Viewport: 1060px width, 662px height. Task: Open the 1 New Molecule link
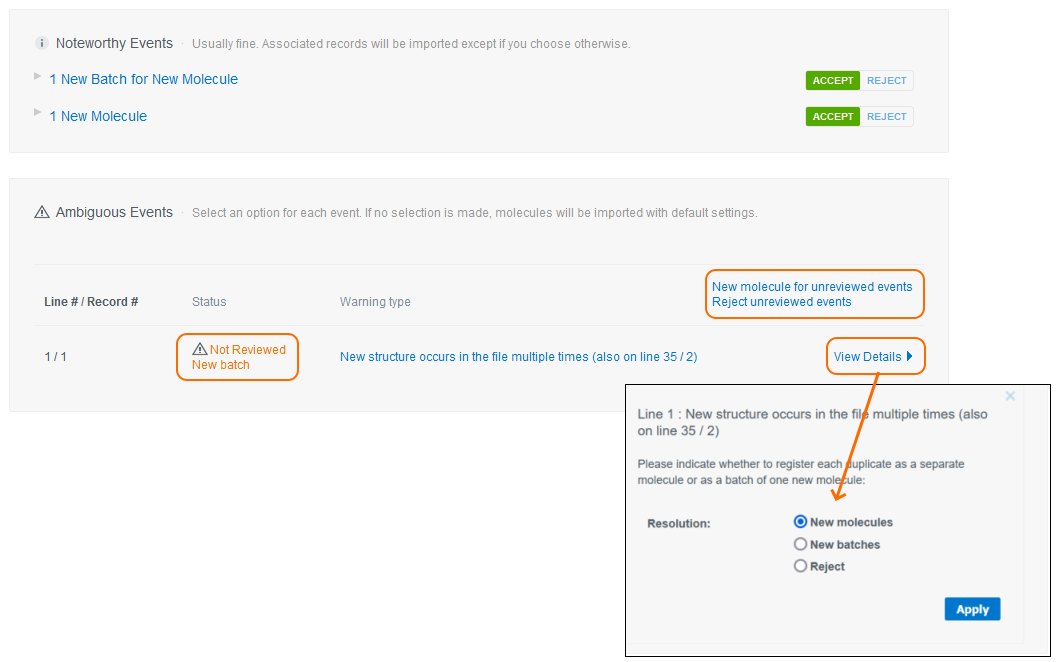[x=98, y=116]
